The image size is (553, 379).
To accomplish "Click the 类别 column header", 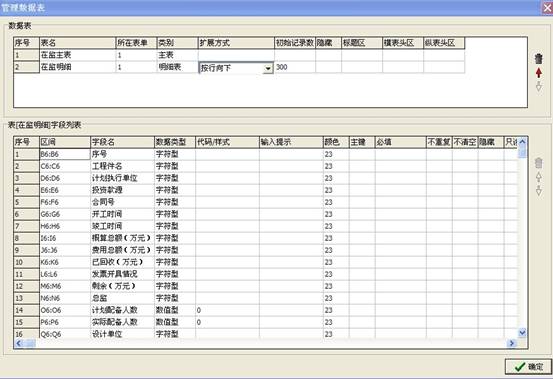I will click(x=177, y=43).
